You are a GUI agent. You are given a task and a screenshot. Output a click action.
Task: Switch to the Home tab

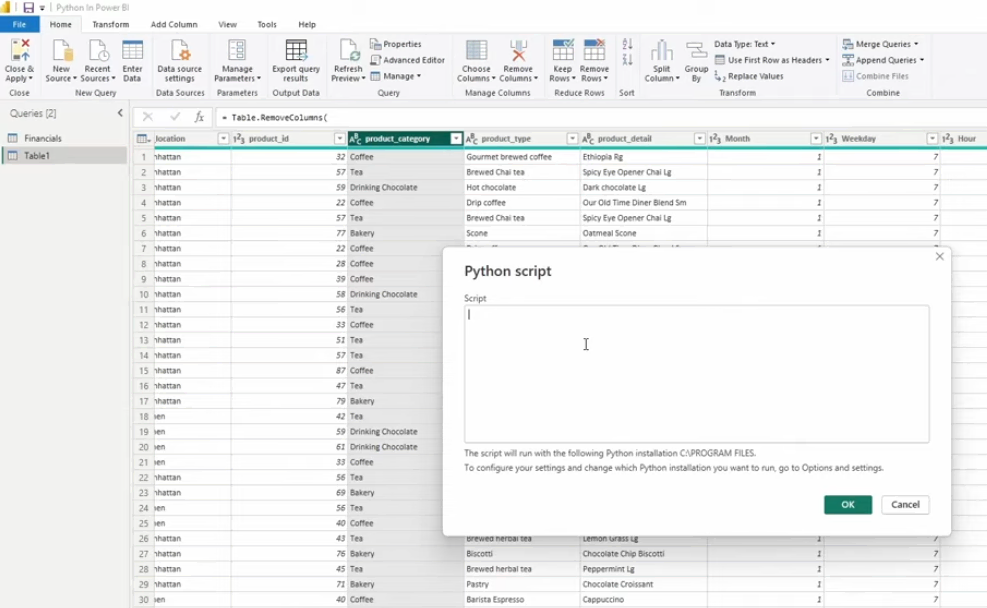pos(60,25)
